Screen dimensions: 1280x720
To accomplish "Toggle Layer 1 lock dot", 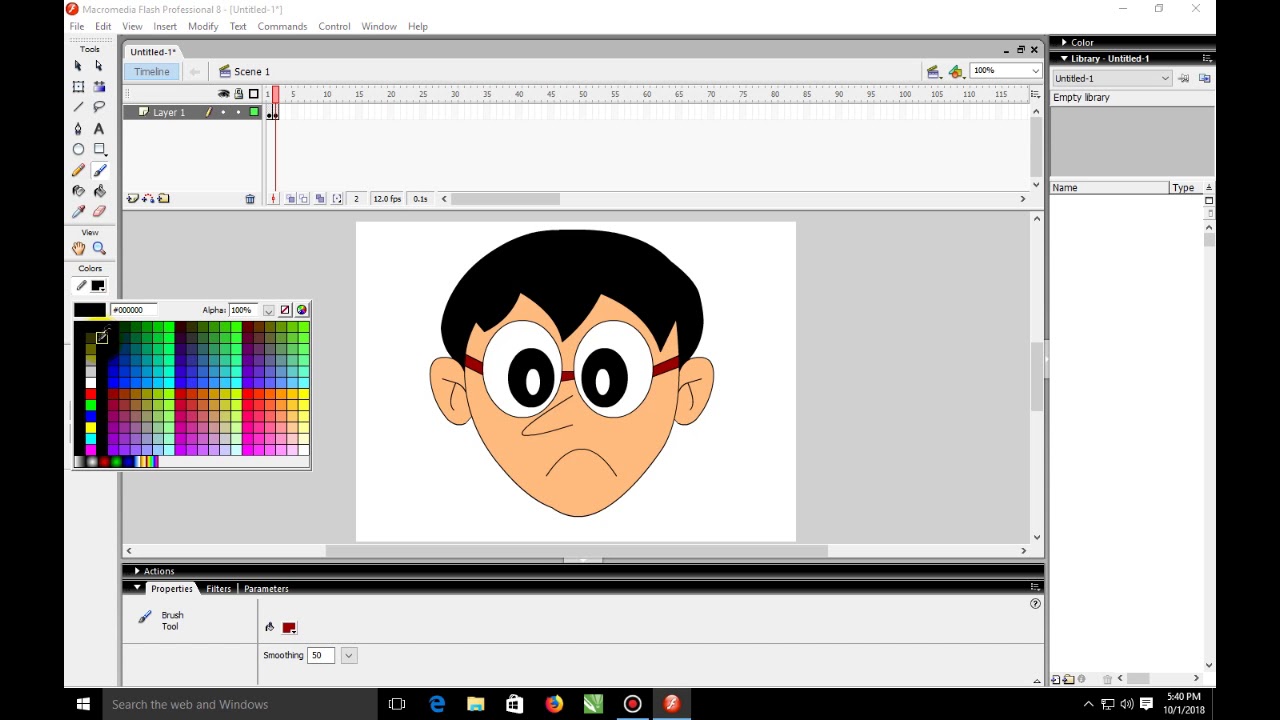I will tap(238, 112).
